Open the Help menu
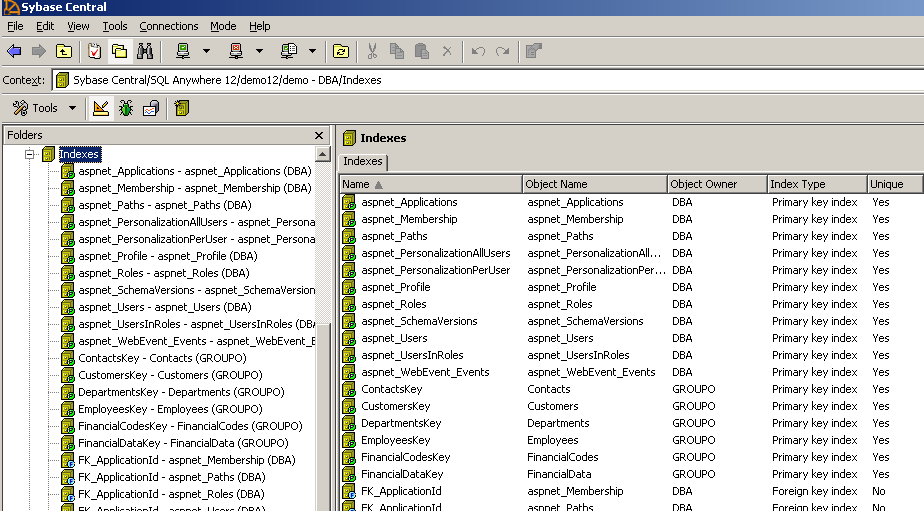The image size is (924, 511). click(x=259, y=26)
